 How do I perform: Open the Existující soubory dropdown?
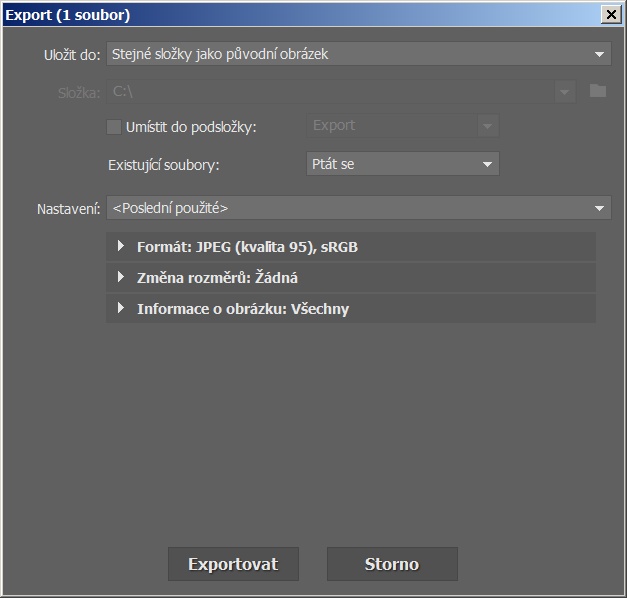click(487, 164)
